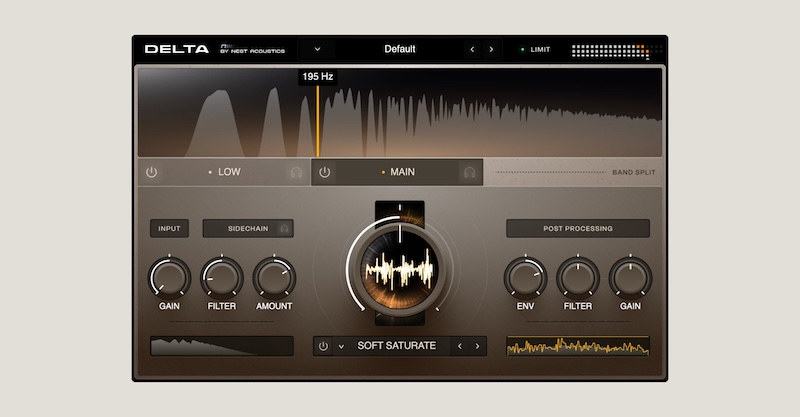Select previous saturation type arrow
The image size is (800, 417).
click(x=459, y=347)
